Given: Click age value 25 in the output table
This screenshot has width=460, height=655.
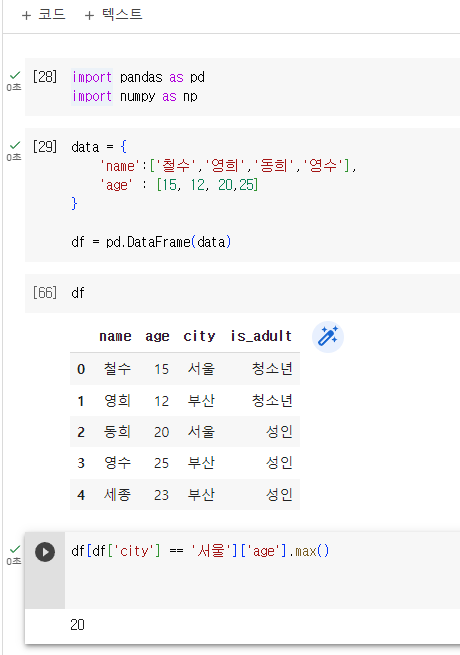Looking at the screenshot, I should pos(161,463).
